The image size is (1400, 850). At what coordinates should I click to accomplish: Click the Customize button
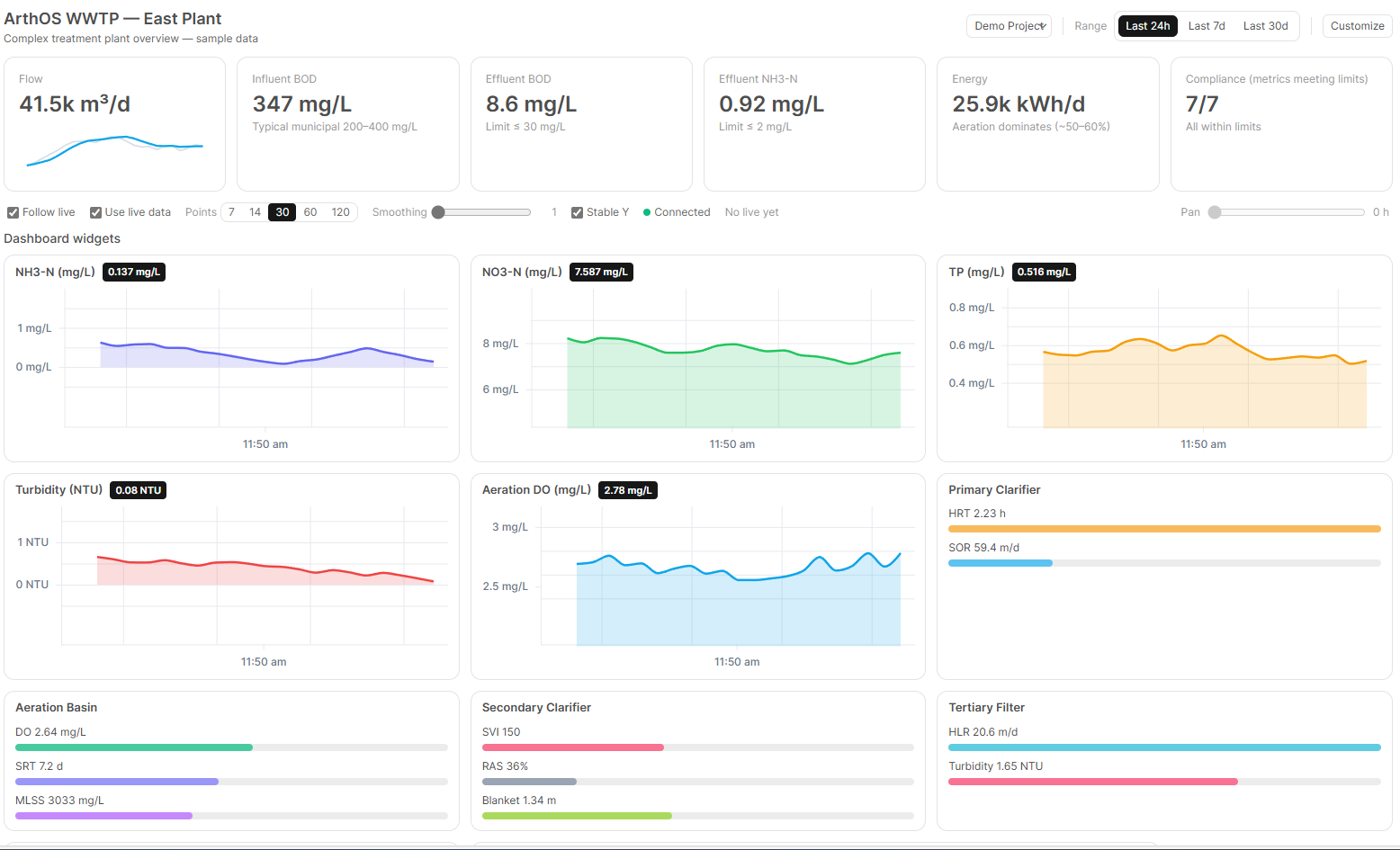pos(1357,26)
